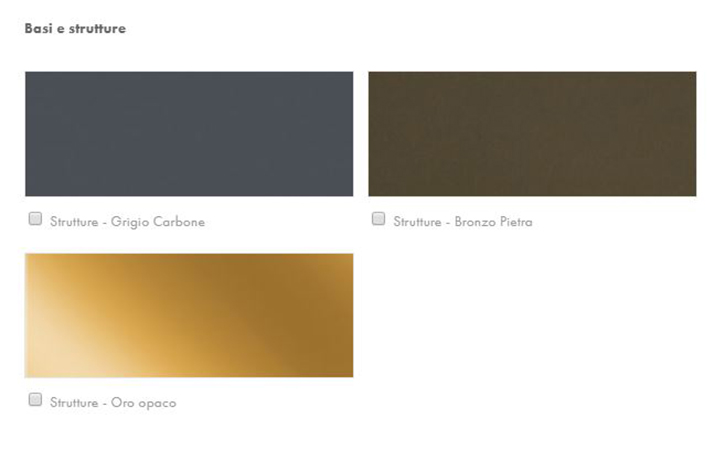Check the Strutture - Oro opaco box
Image resolution: width=725 pixels, height=450 pixels.
point(35,399)
